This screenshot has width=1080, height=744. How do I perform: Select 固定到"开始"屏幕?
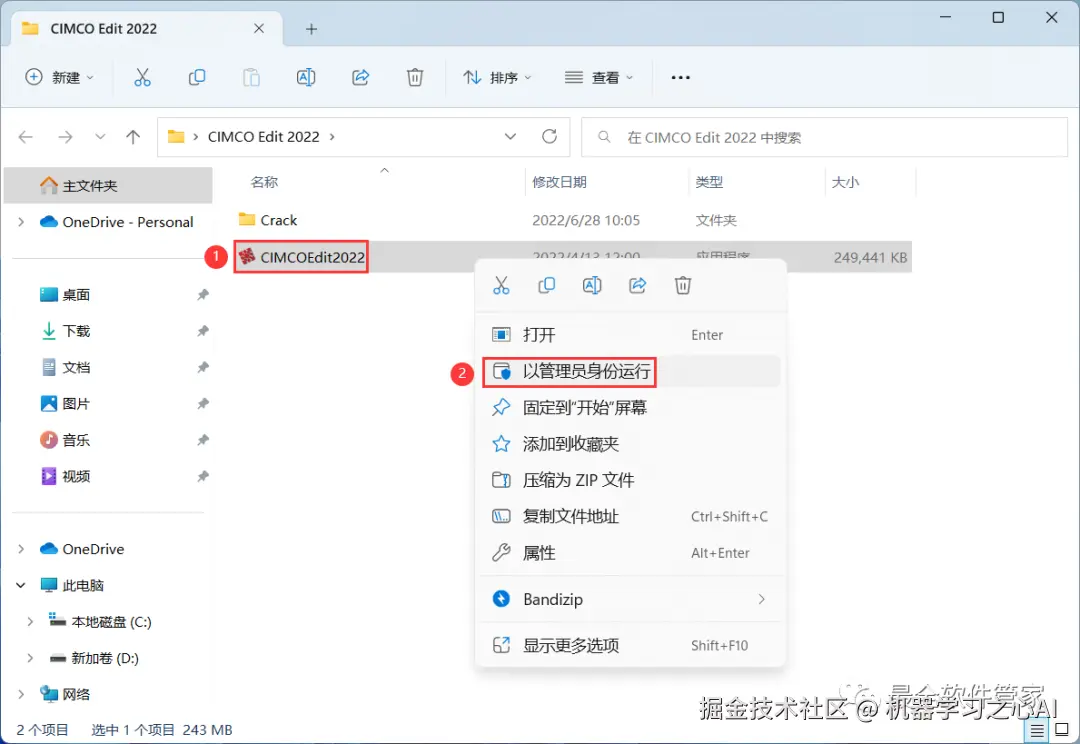click(x=630, y=408)
